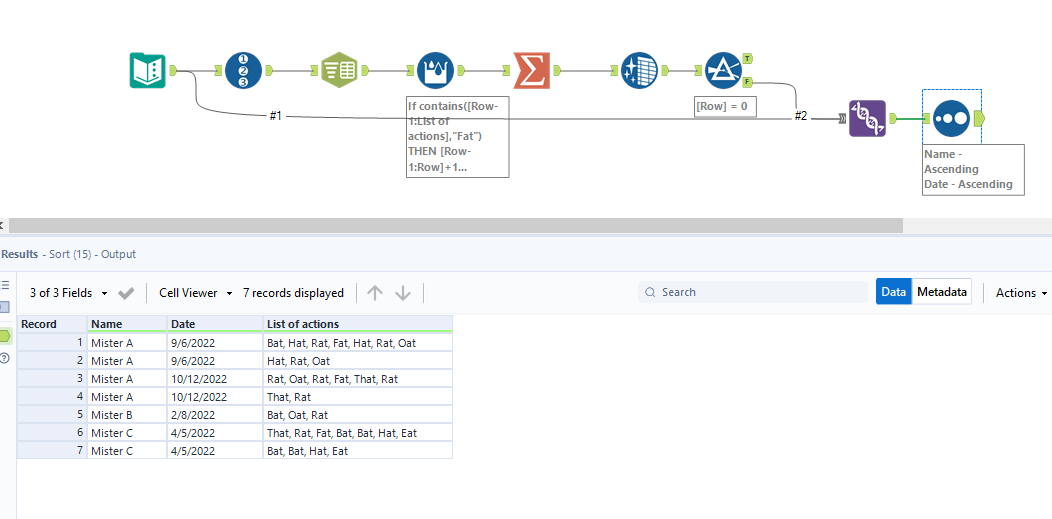Click the Find Replace tool node

point(867,118)
